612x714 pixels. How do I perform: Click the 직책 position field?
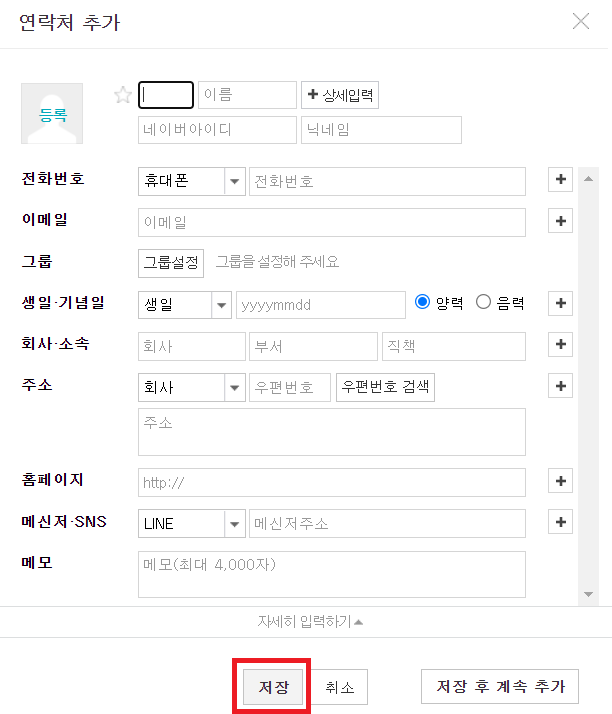[454, 347]
